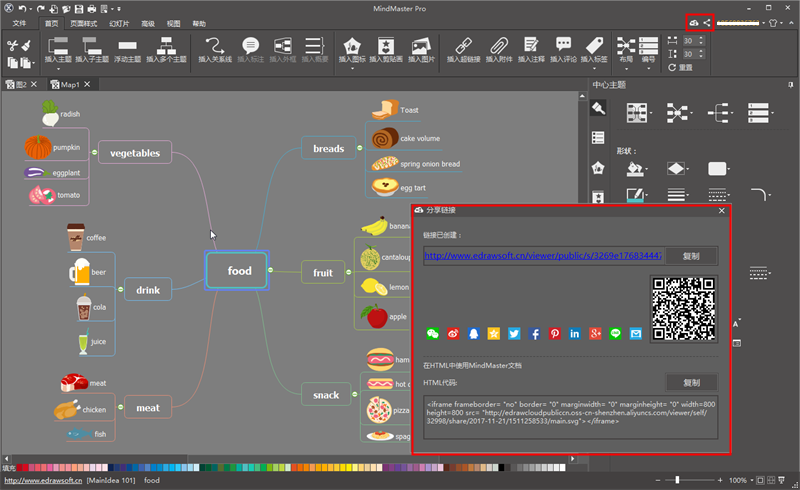The width and height of the screenshot is (800, 490).
Task: Click the print icon in quick access toolbar
Action: tap(92, 9)
